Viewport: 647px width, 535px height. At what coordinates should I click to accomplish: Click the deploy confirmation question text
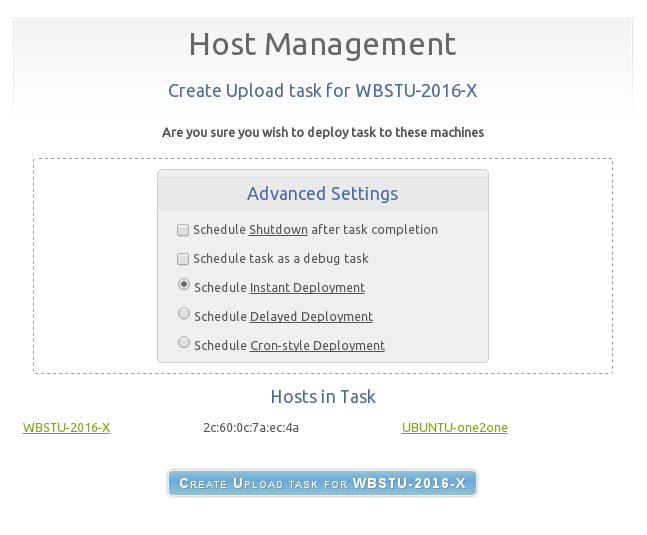tap(322, 132)
